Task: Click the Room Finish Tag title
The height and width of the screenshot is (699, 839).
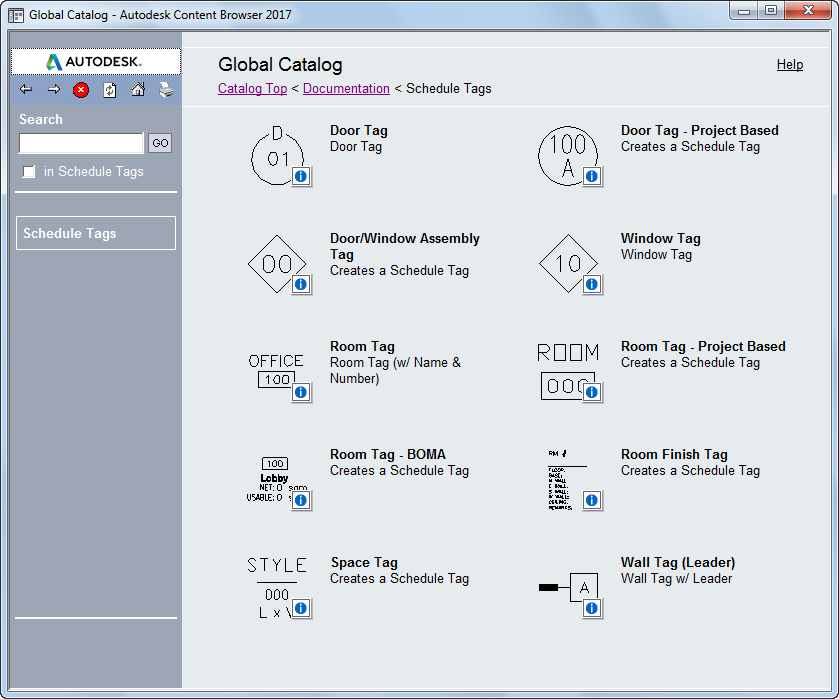Action: click(674, 454)
